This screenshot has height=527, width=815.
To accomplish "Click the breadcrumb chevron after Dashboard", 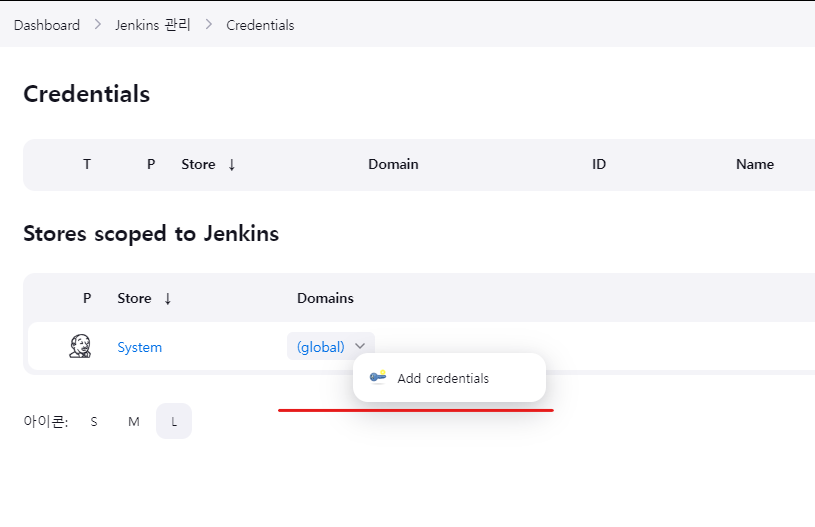I will (98, 24).
